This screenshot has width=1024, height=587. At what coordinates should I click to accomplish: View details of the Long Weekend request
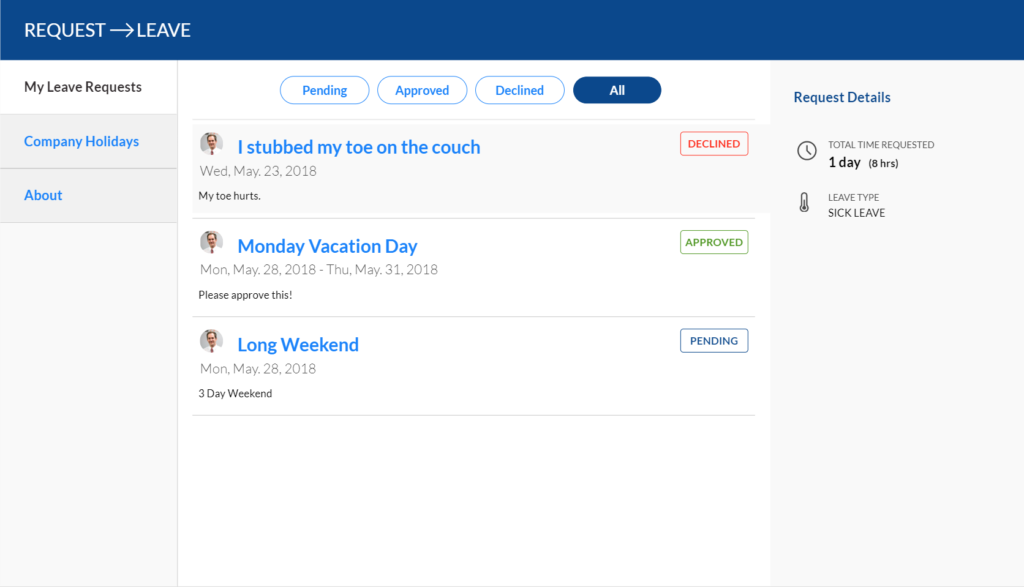[297, 344]
